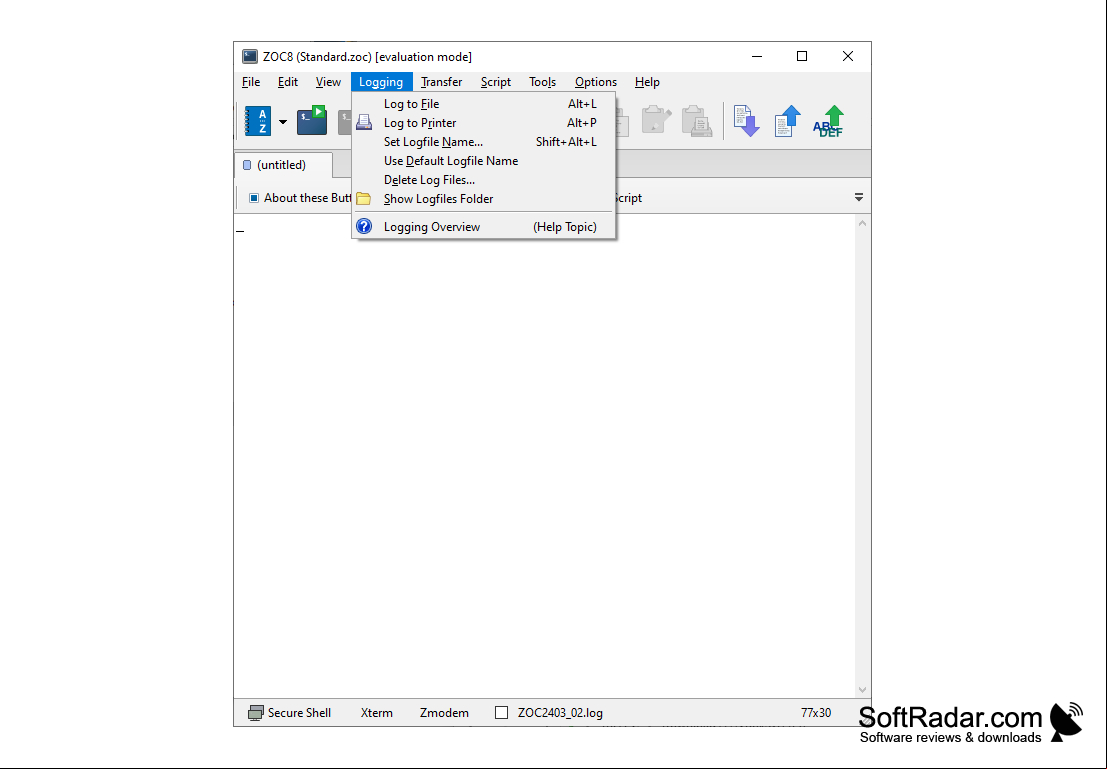Click the ZOC2403_02.log filename in status bar
Image resolution: width=1107 pixels, height=769 pixels.
pyautogui.click(x=560, y=713)
